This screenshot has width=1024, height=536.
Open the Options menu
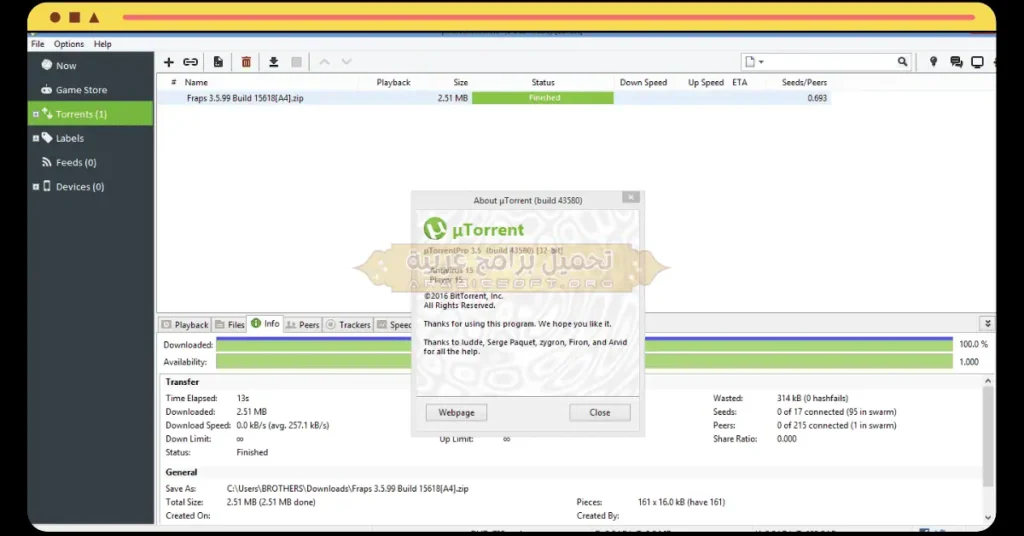click(69, 44)
